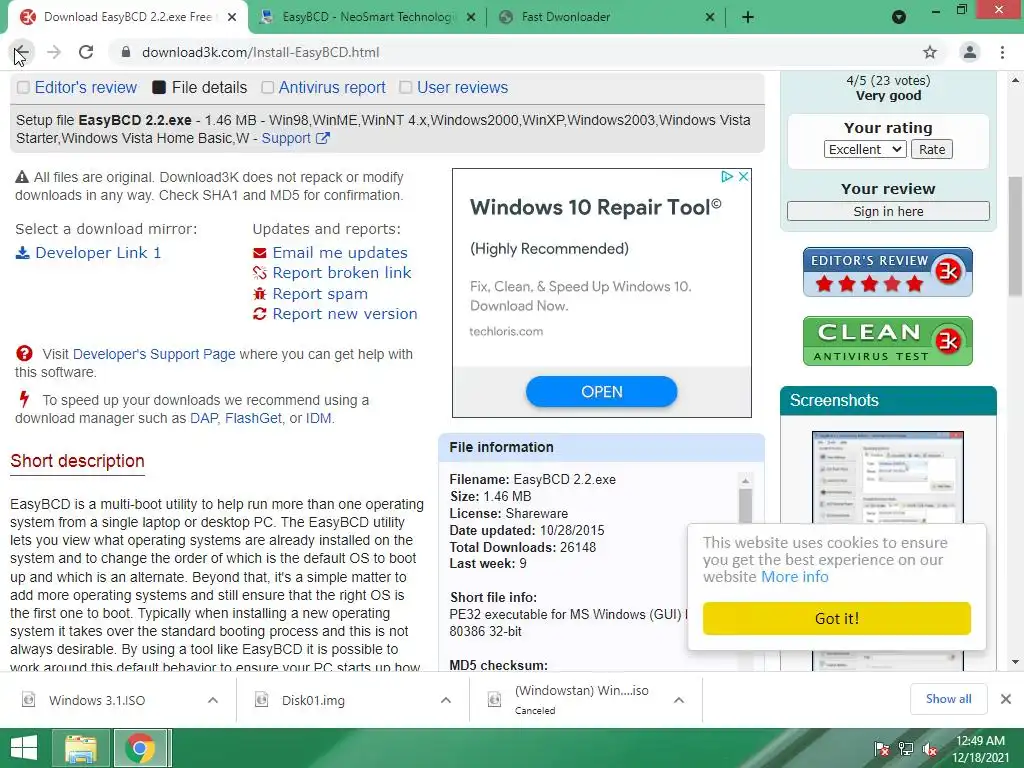Open the Windows Start menu
The image size is (1024, 768).
(24, 748)
